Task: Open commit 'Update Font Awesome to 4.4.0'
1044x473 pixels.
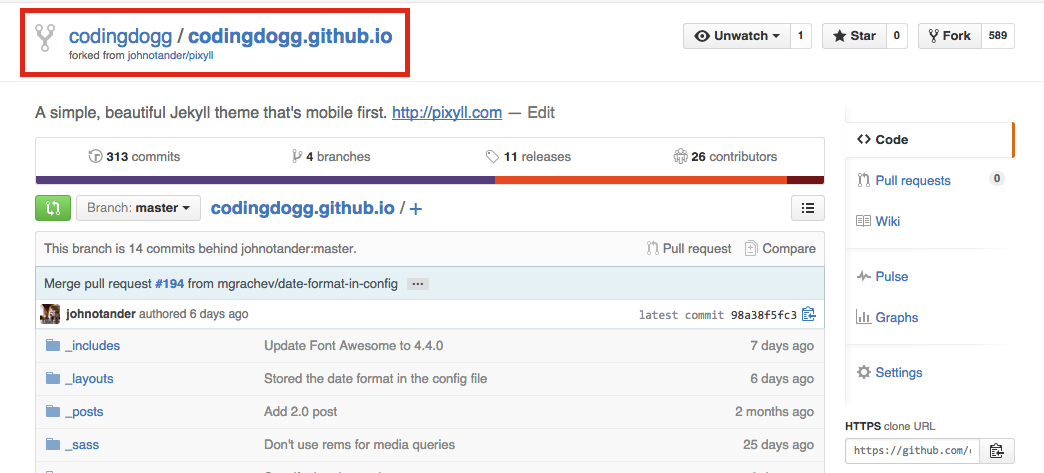Action: click(x=354, y=345)
